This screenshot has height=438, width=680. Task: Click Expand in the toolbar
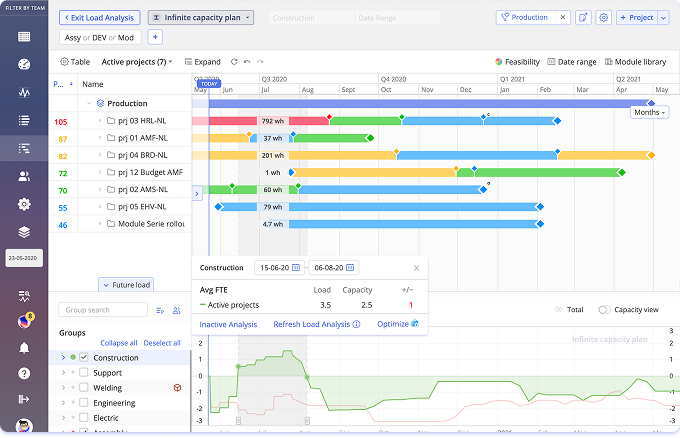click(203, 62)
